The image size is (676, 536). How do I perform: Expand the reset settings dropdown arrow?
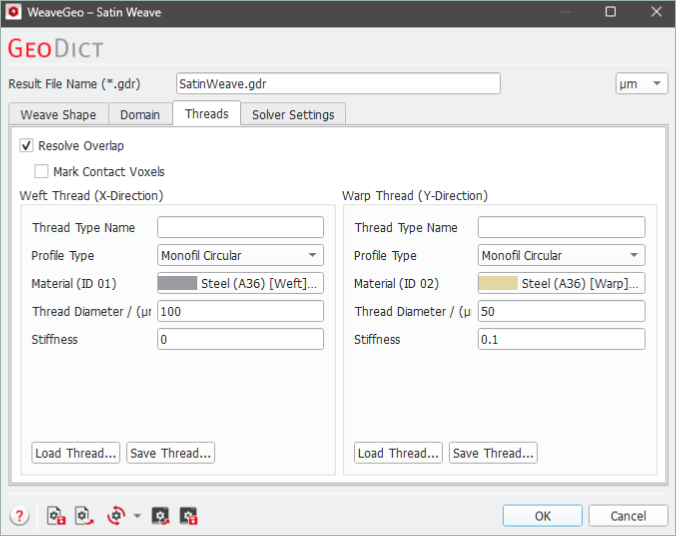click(137, 516)
